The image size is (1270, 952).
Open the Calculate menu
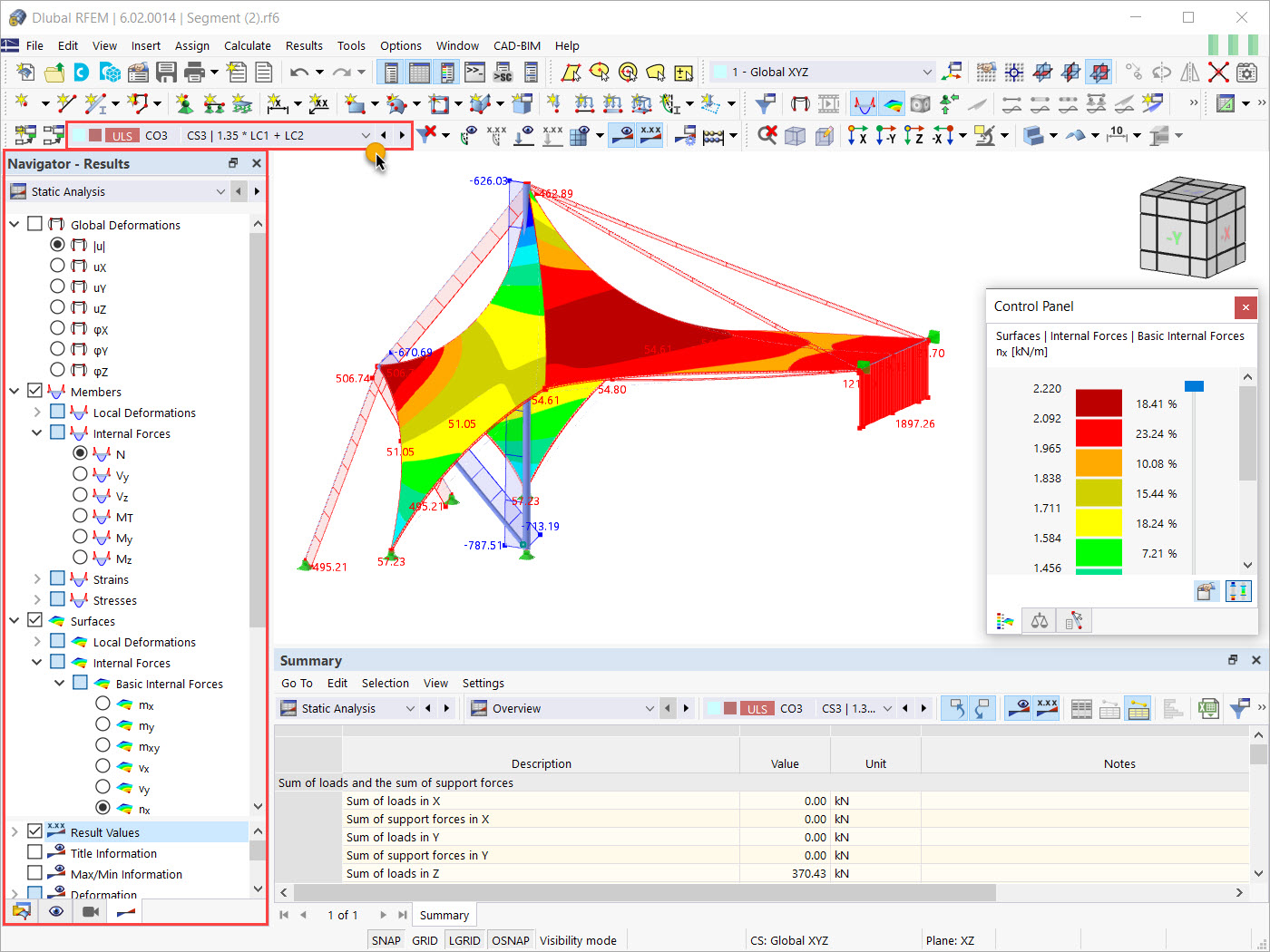click(248, 45)
